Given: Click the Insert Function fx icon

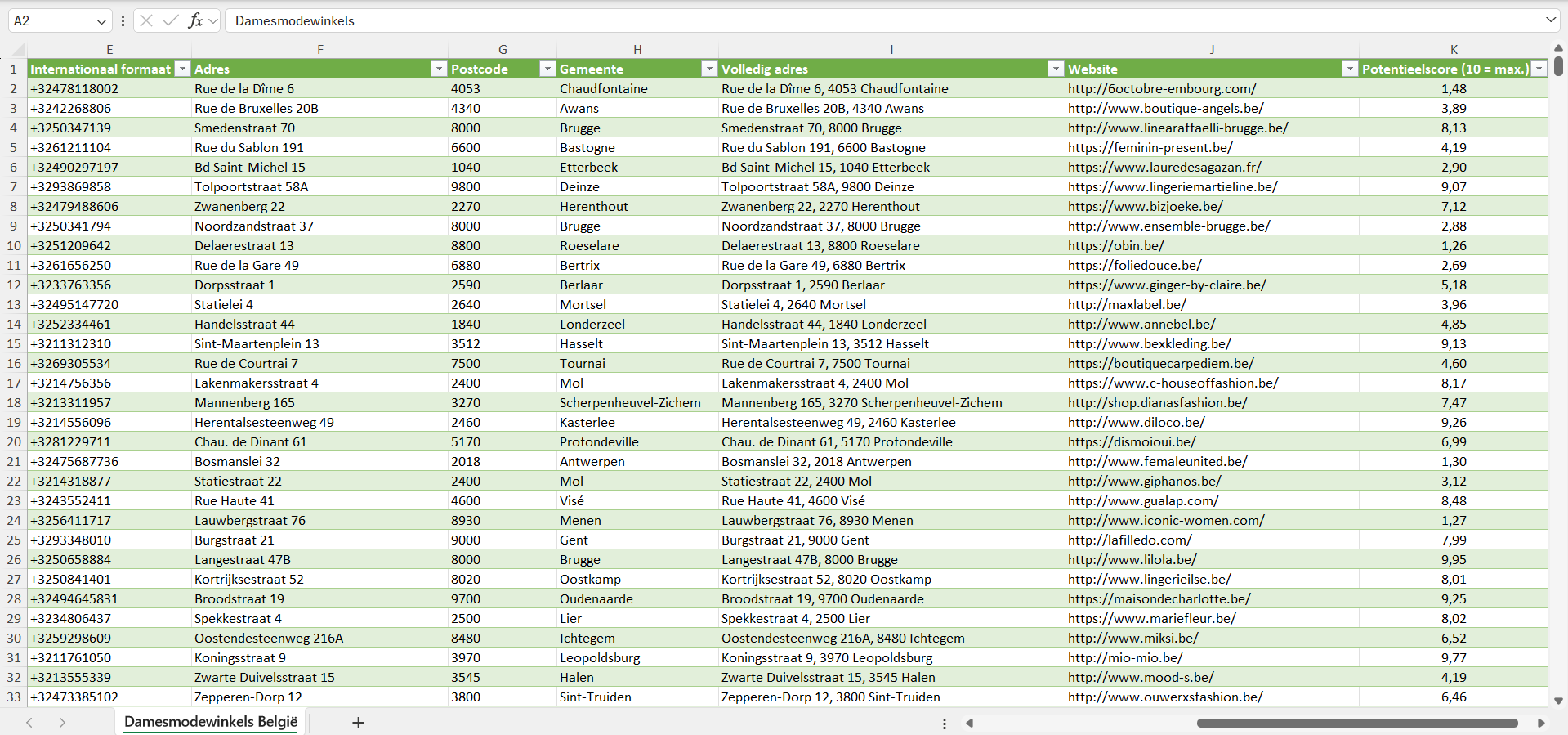Looking at the screenshot, I should pyautogui.click(x=195, y=20).
